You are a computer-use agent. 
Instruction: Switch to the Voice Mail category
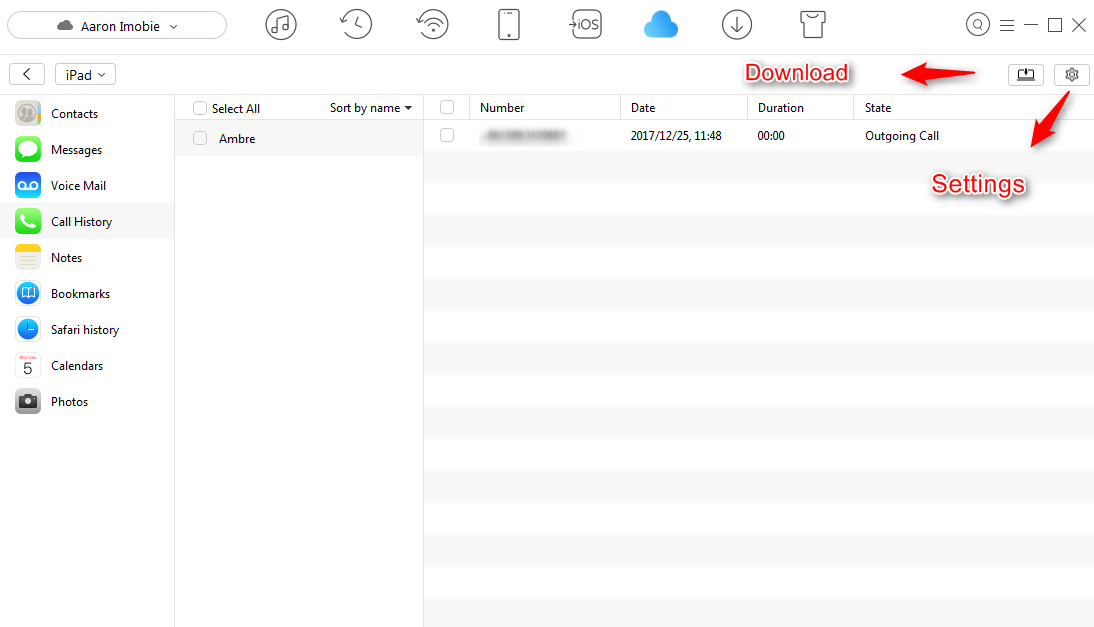(78, 185)
